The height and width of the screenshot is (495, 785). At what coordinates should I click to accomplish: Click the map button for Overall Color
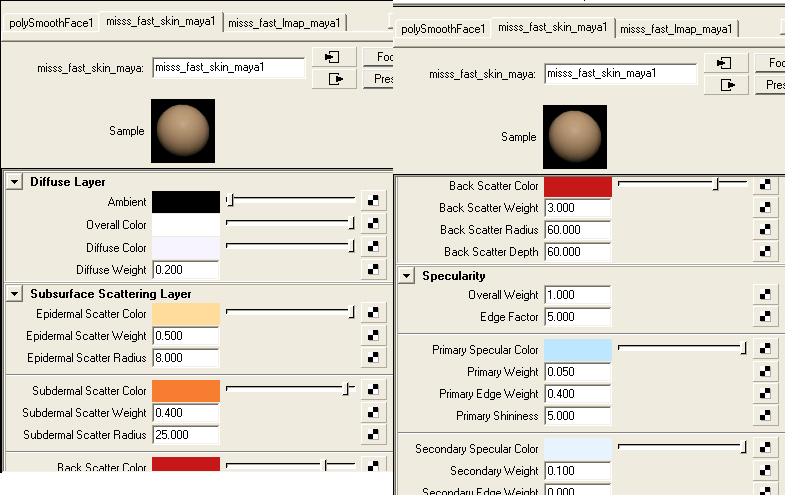point(373,224)
